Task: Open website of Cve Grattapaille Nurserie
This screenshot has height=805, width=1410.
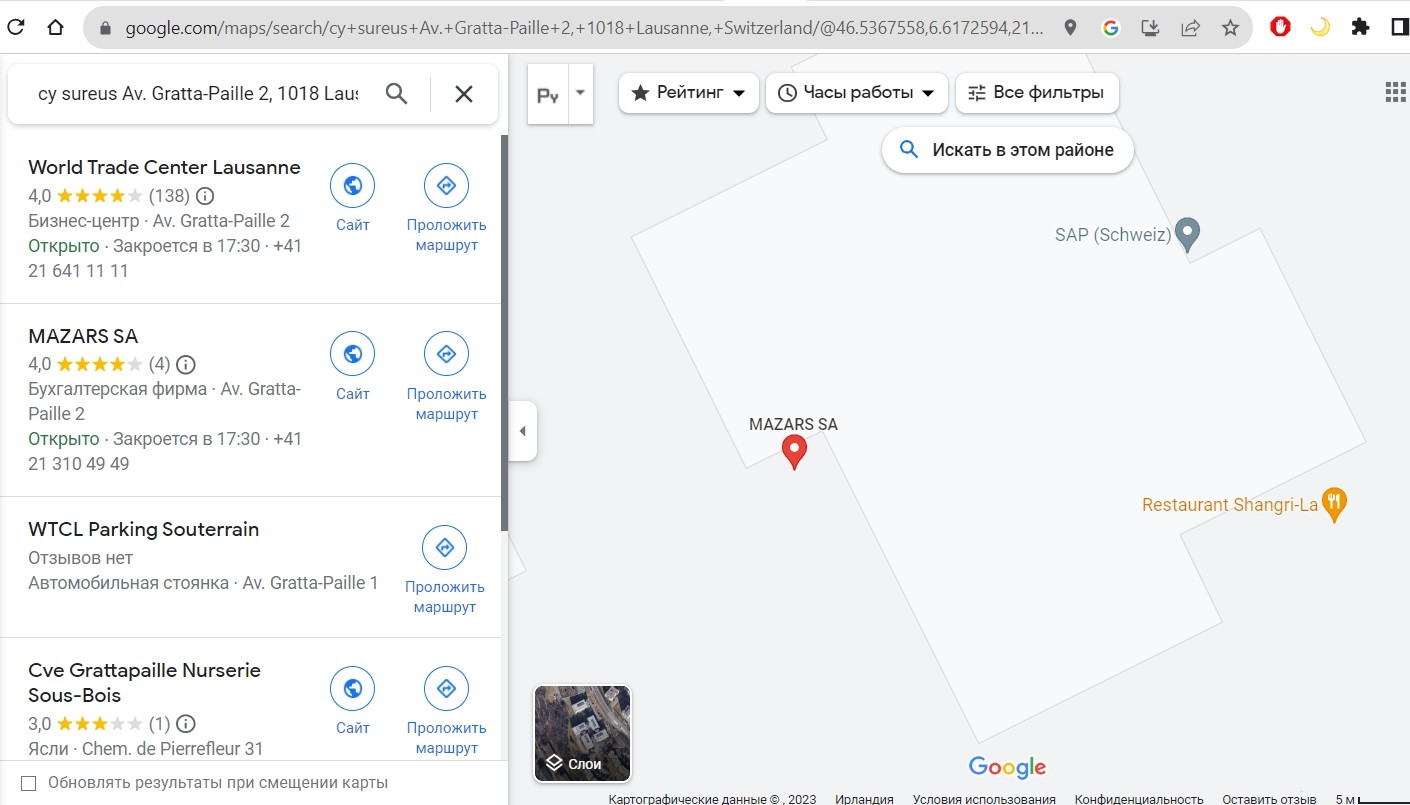Action: pyautogui.click(x=352, y=688)
